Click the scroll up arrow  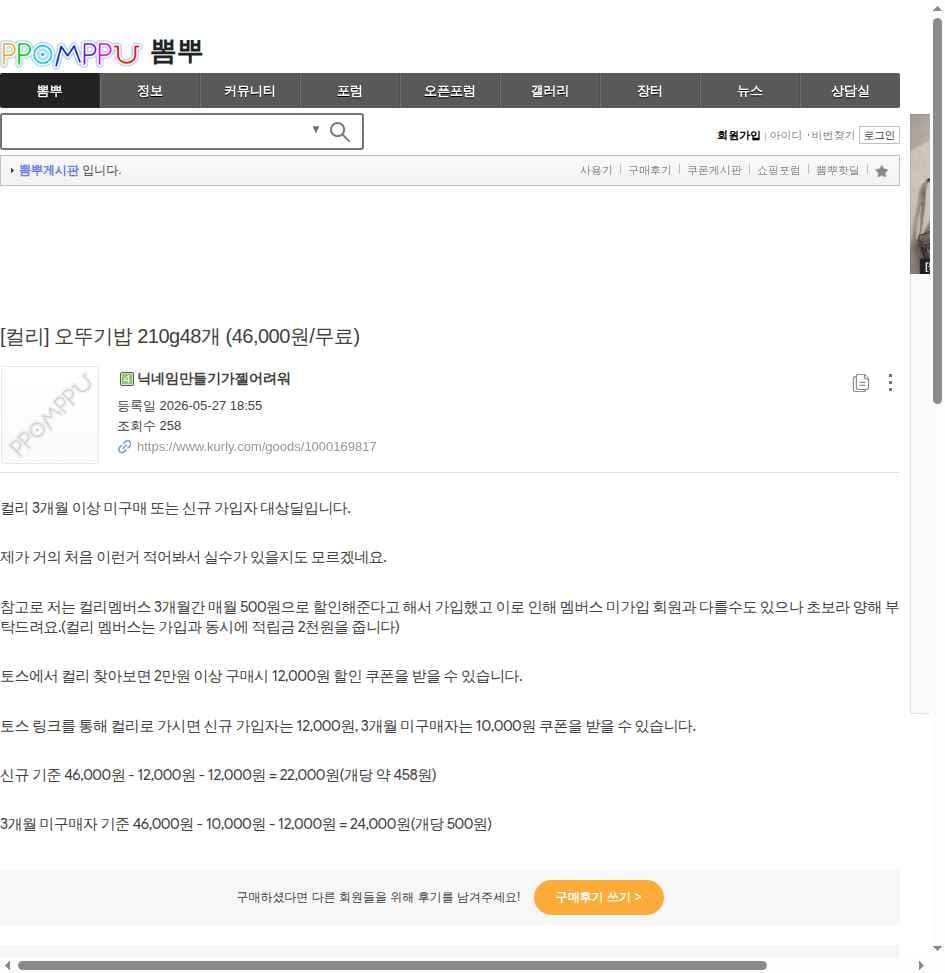tap(937, 8)
